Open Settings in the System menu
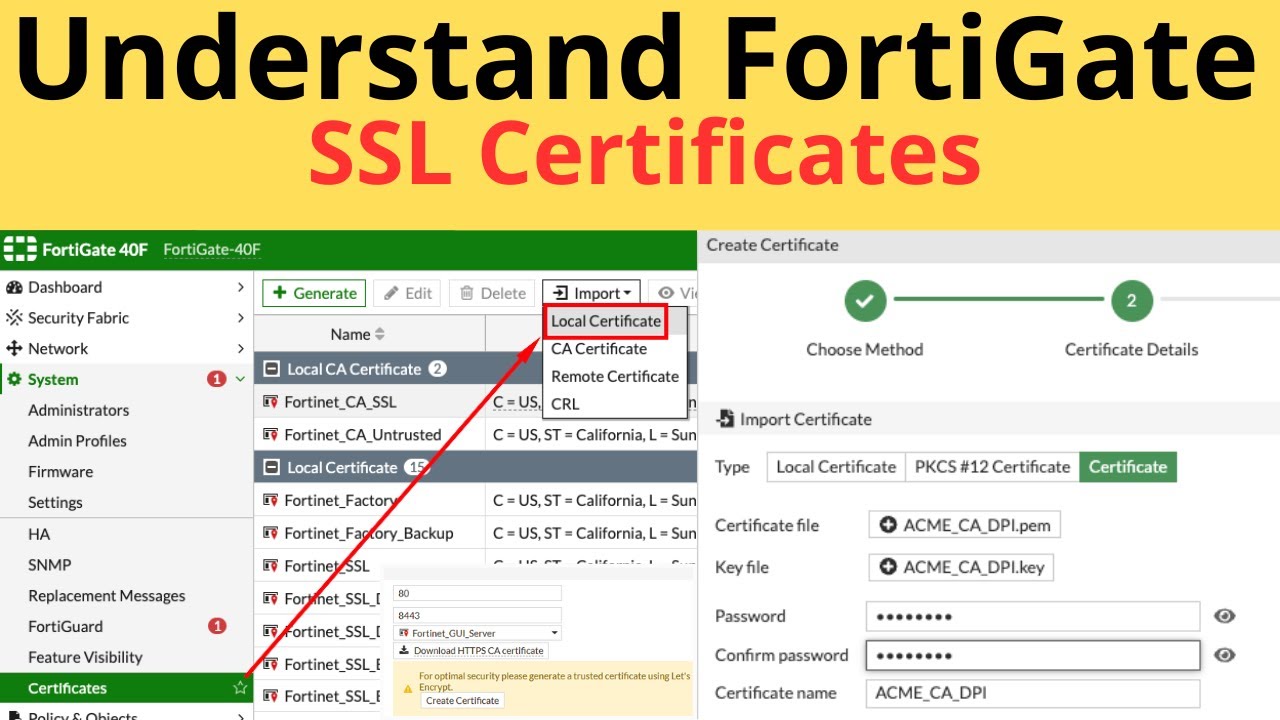The width and height of the screenshot is (1280, 720). pyautogui.click(x=55, y=503)
